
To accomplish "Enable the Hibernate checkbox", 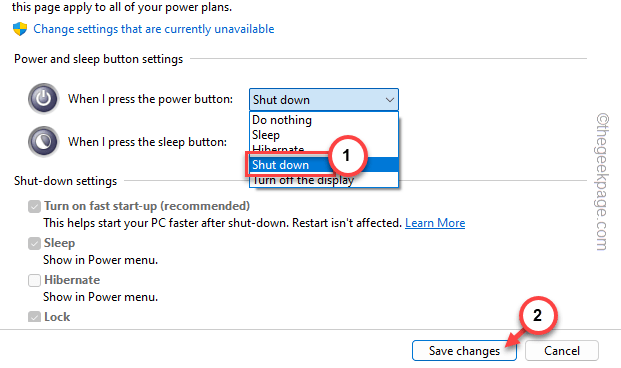I will (x=34, y=280).
